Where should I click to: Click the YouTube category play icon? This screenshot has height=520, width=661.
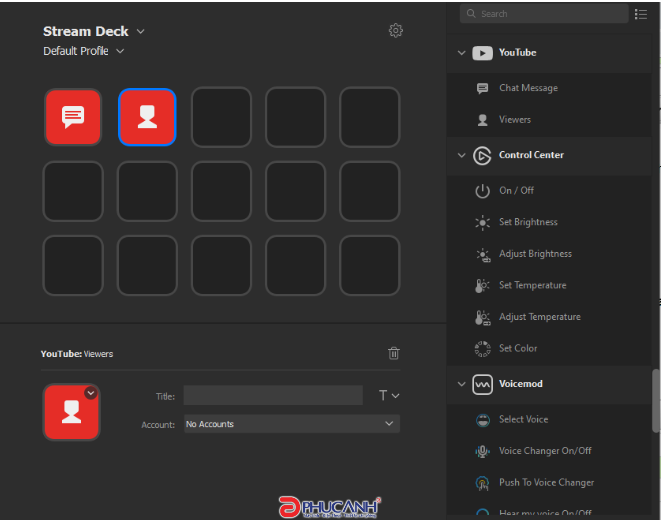482,53
